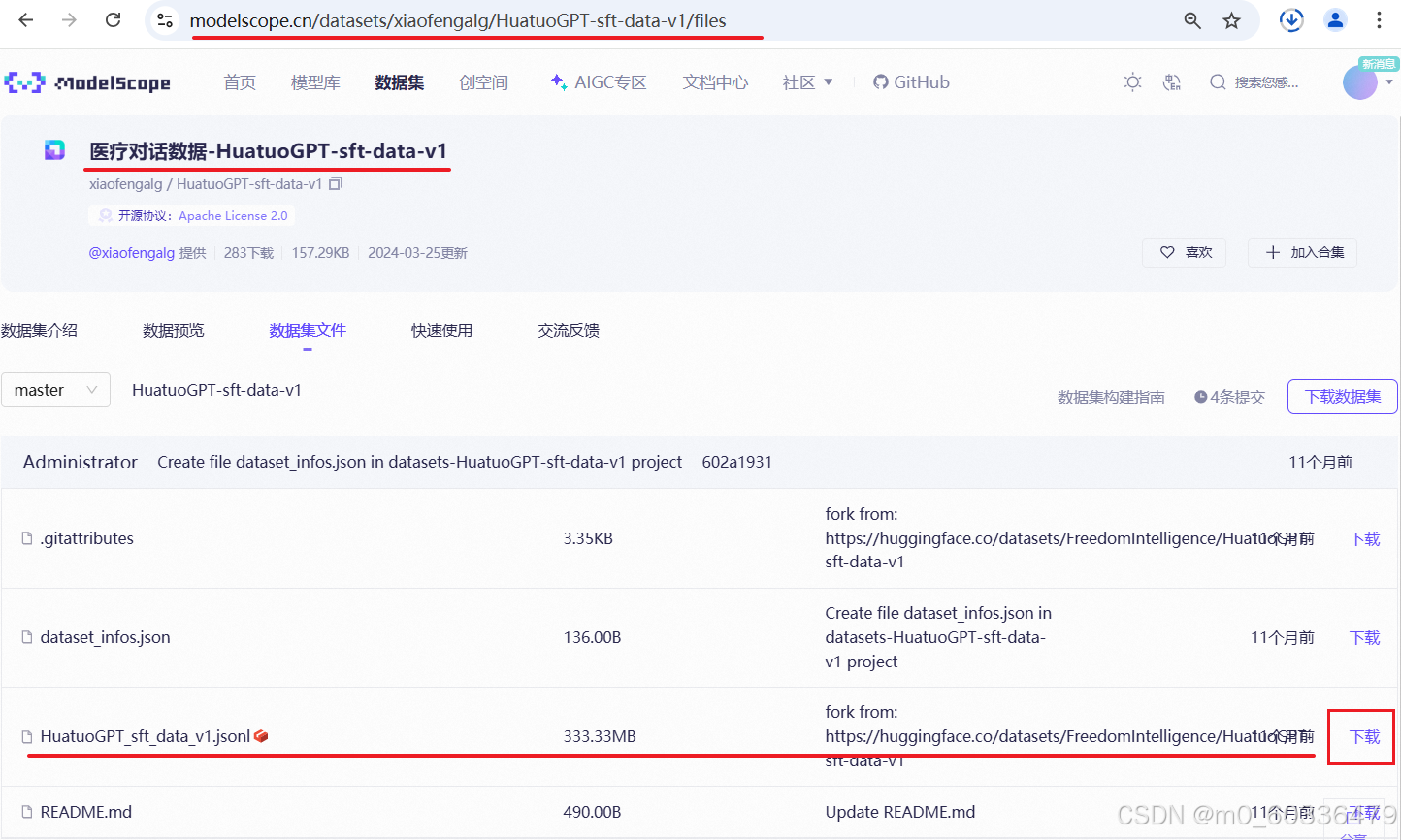Click the 283下载 count text

point(248,253)
